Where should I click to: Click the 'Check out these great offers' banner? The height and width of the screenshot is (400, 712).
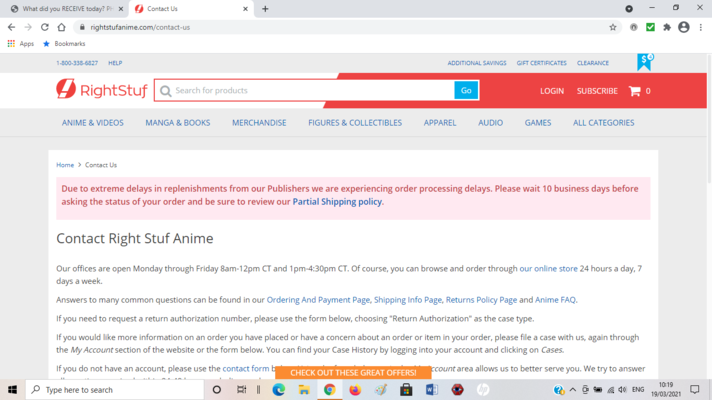tap(353, 373)
